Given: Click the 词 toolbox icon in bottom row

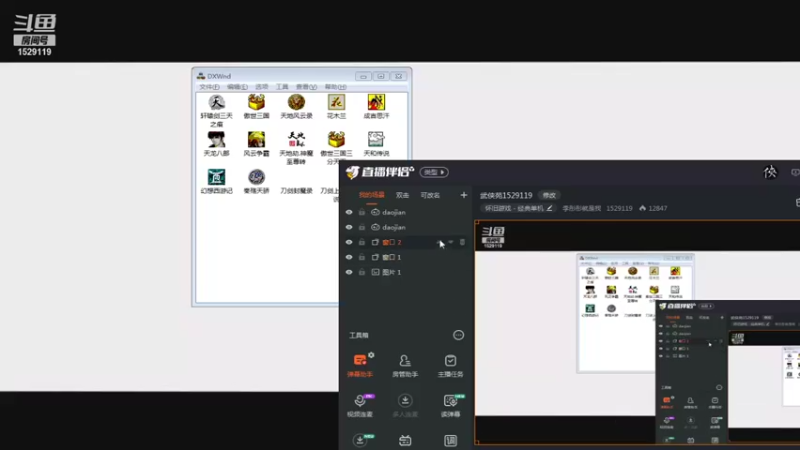Looking at the screenshot, I should [451, 440].
